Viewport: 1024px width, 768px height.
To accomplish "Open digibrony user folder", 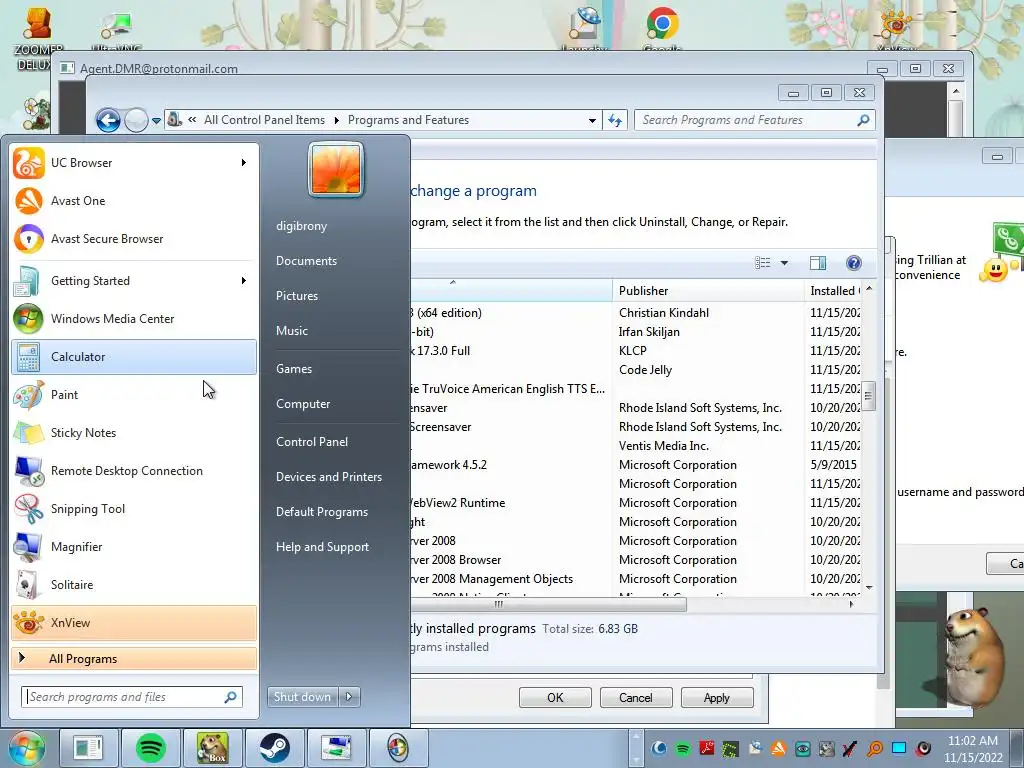I will (x=302, y=226).
